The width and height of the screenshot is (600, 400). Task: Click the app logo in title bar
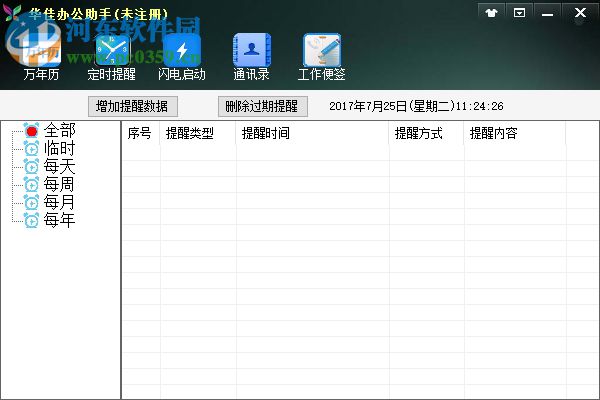(12, 13)
